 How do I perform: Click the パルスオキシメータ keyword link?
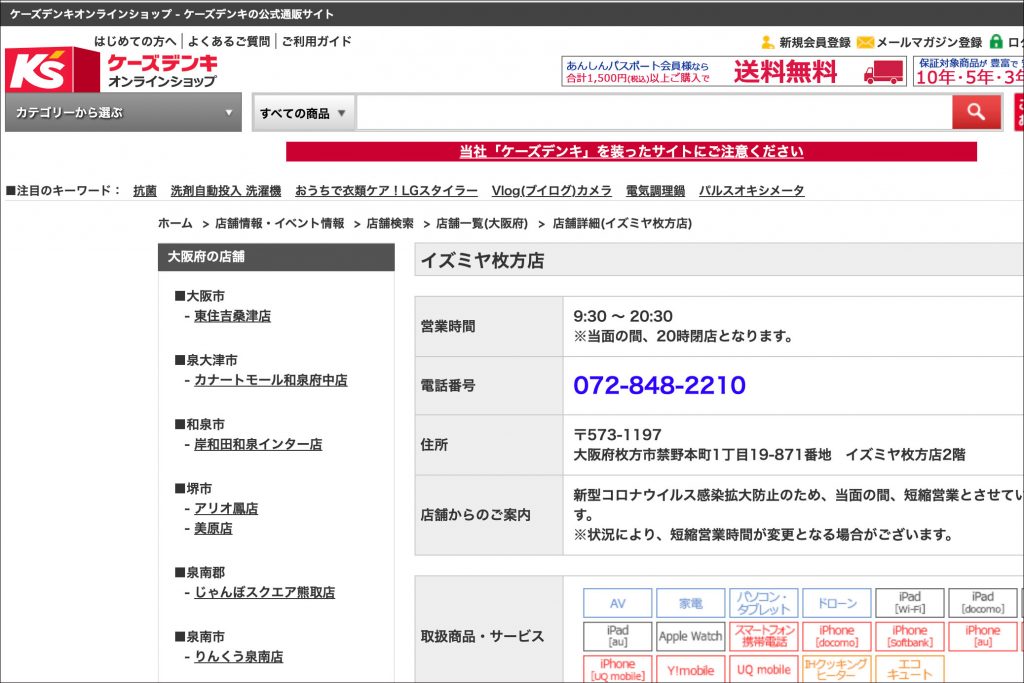tap(751, 190)
